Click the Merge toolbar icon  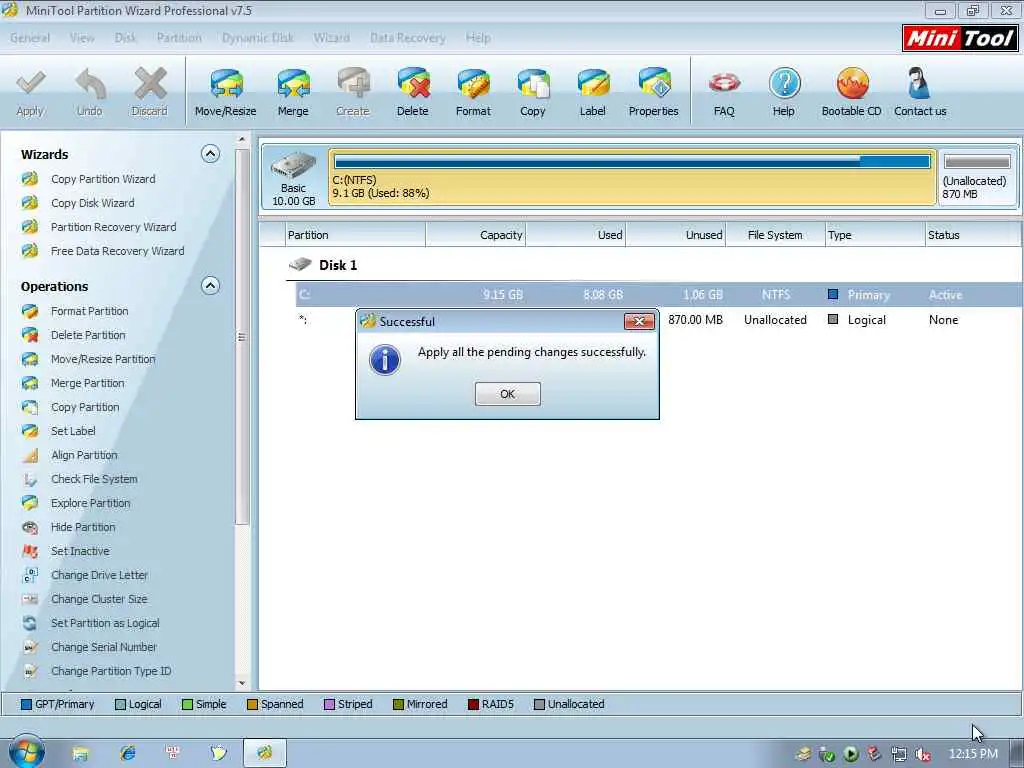[293, 93]
